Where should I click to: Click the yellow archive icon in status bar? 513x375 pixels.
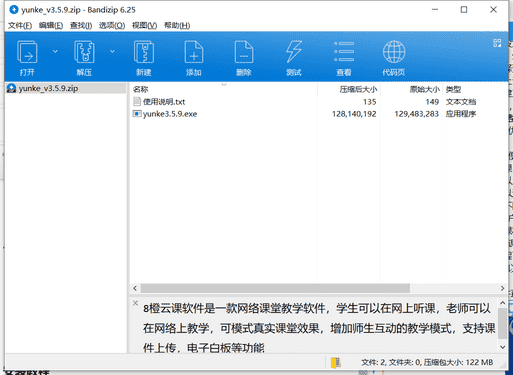pyautogui.click(x=336, y=362)
